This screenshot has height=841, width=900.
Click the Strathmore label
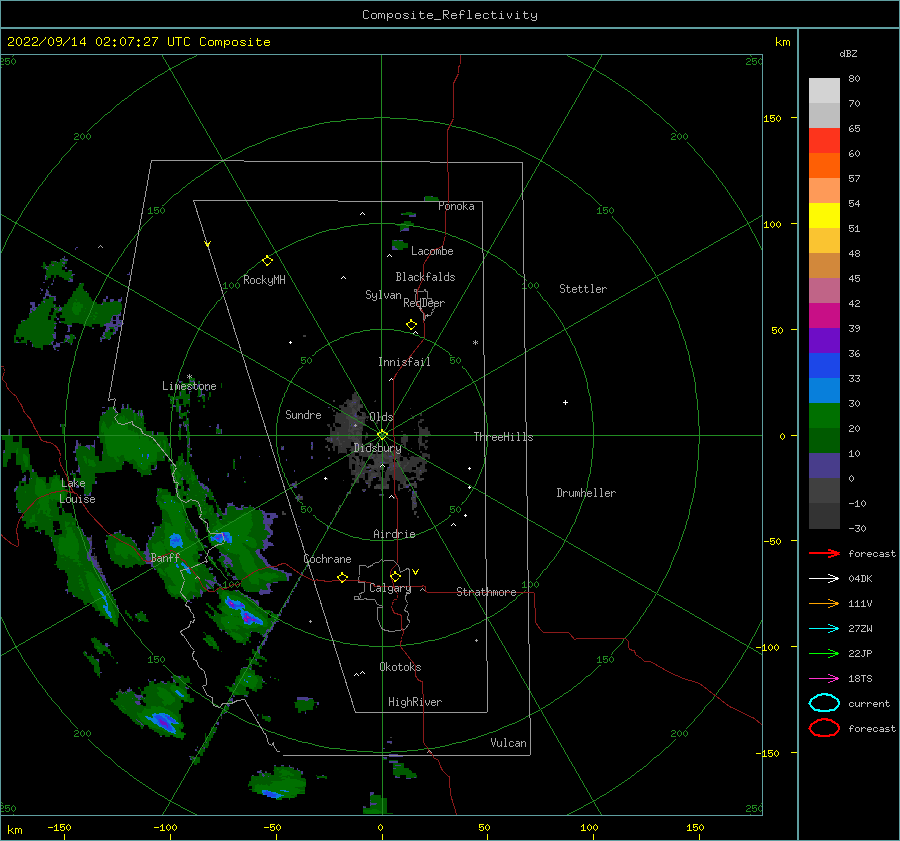(x=486, y=592)
